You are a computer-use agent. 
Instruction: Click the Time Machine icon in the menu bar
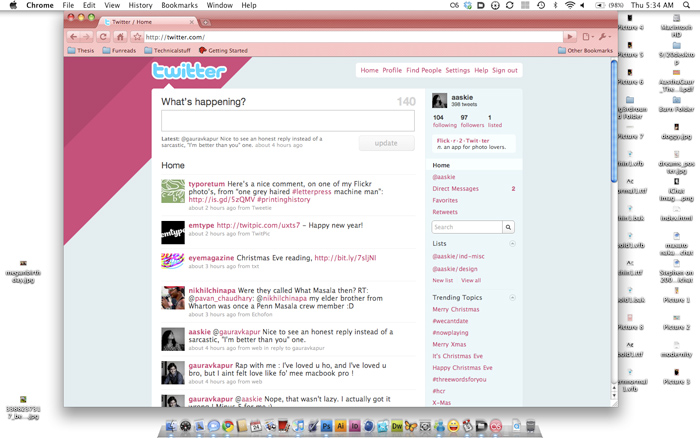coord(541,5)
